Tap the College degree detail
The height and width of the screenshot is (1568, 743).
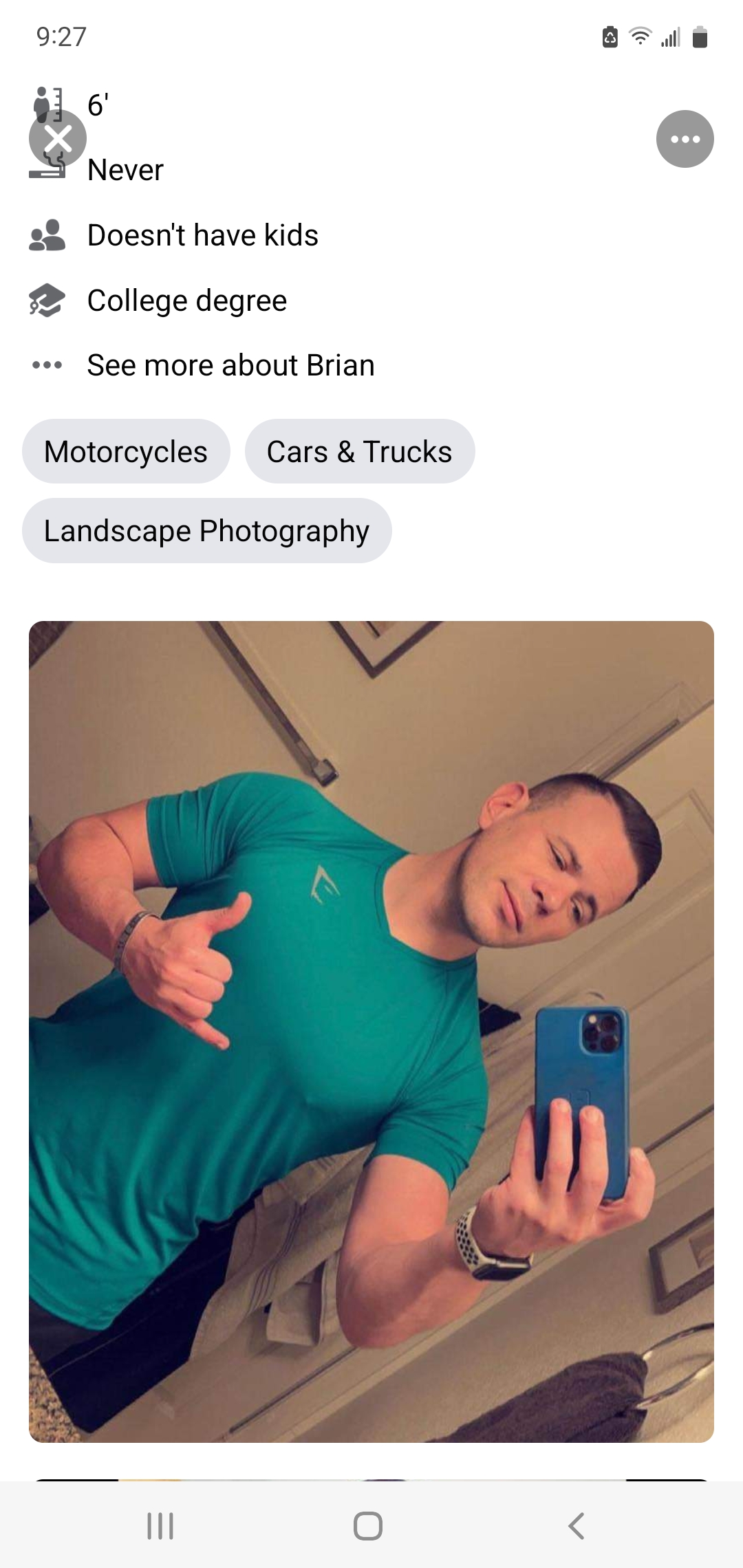click(187, 301)
